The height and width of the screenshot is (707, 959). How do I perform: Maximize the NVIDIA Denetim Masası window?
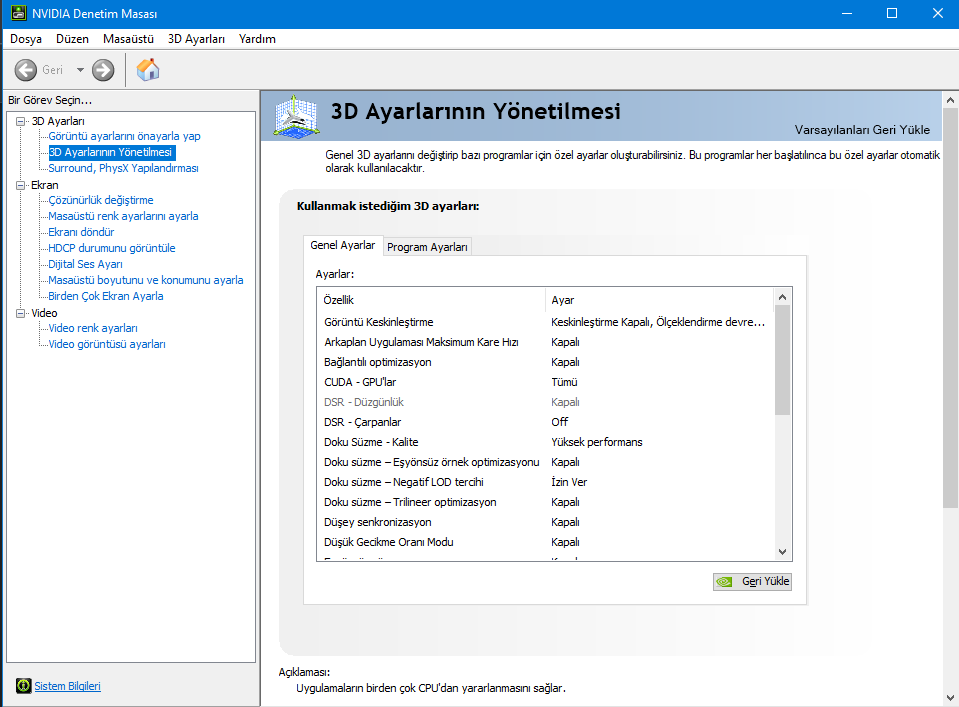coord(892,13)
